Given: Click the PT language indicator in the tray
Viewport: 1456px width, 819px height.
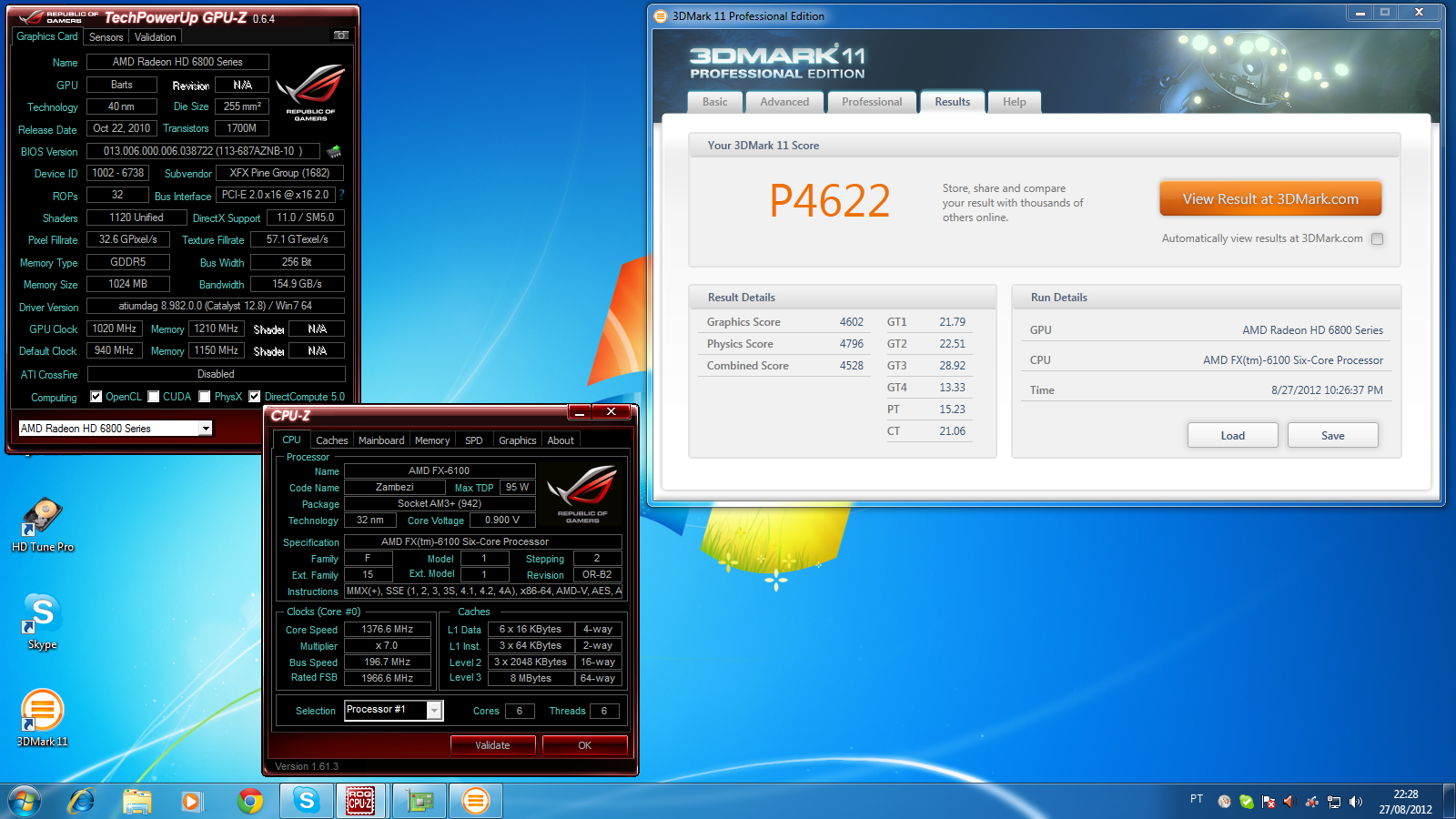Looking at the screenshot, I should 1197,799.
